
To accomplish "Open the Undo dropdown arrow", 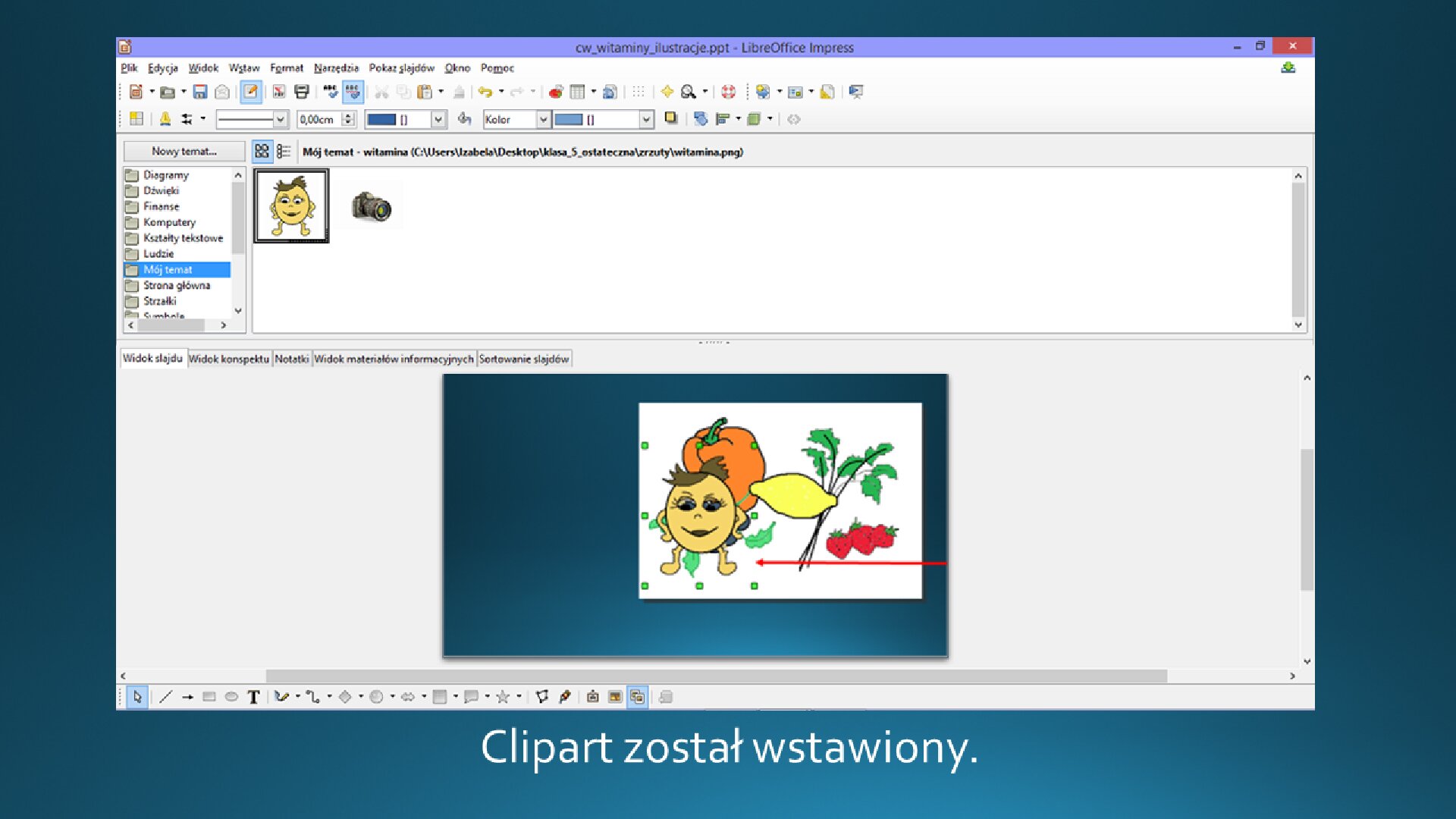I will point(501,92).
